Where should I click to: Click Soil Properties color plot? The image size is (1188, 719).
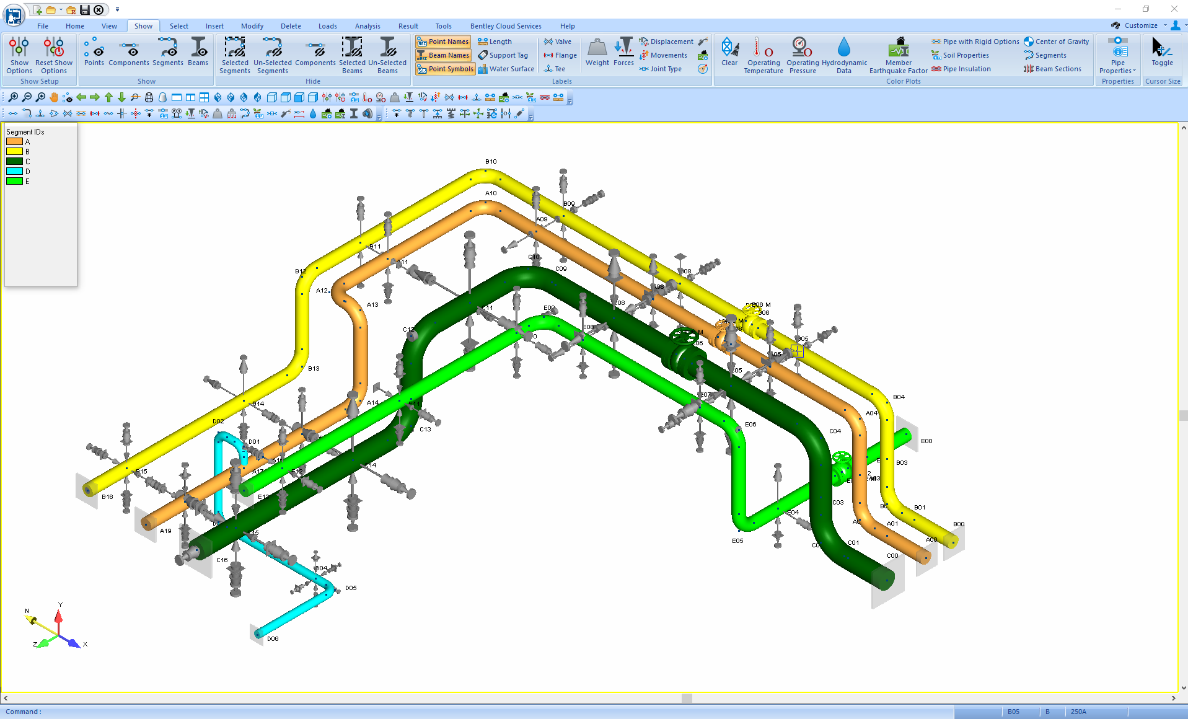pos(960,55)
